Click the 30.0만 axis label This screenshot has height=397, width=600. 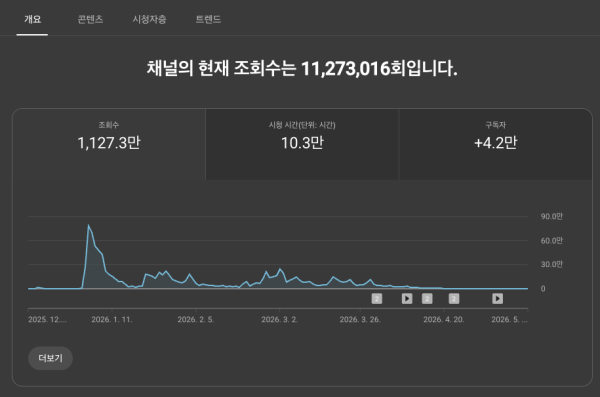tap(551, 264)
